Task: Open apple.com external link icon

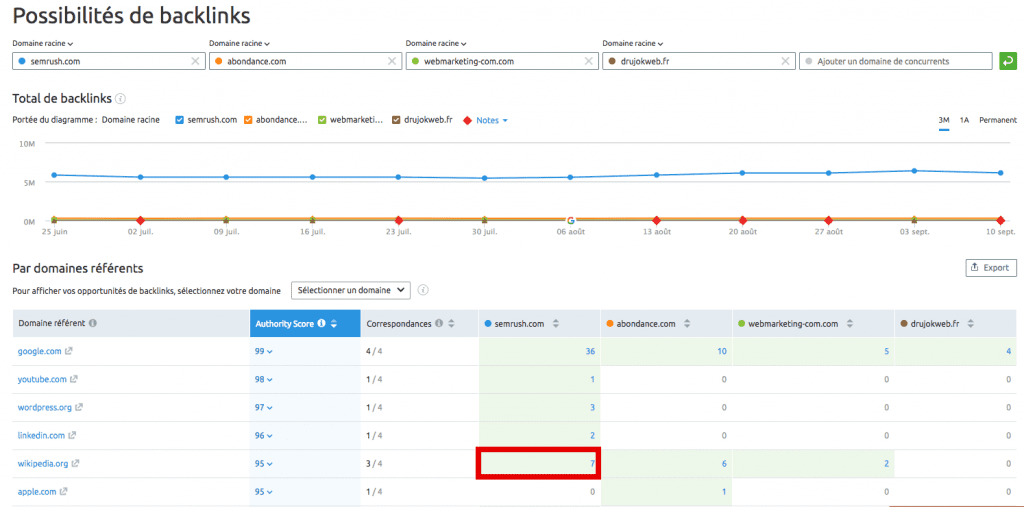Action: pyautogui.click(x=63, y=491)
